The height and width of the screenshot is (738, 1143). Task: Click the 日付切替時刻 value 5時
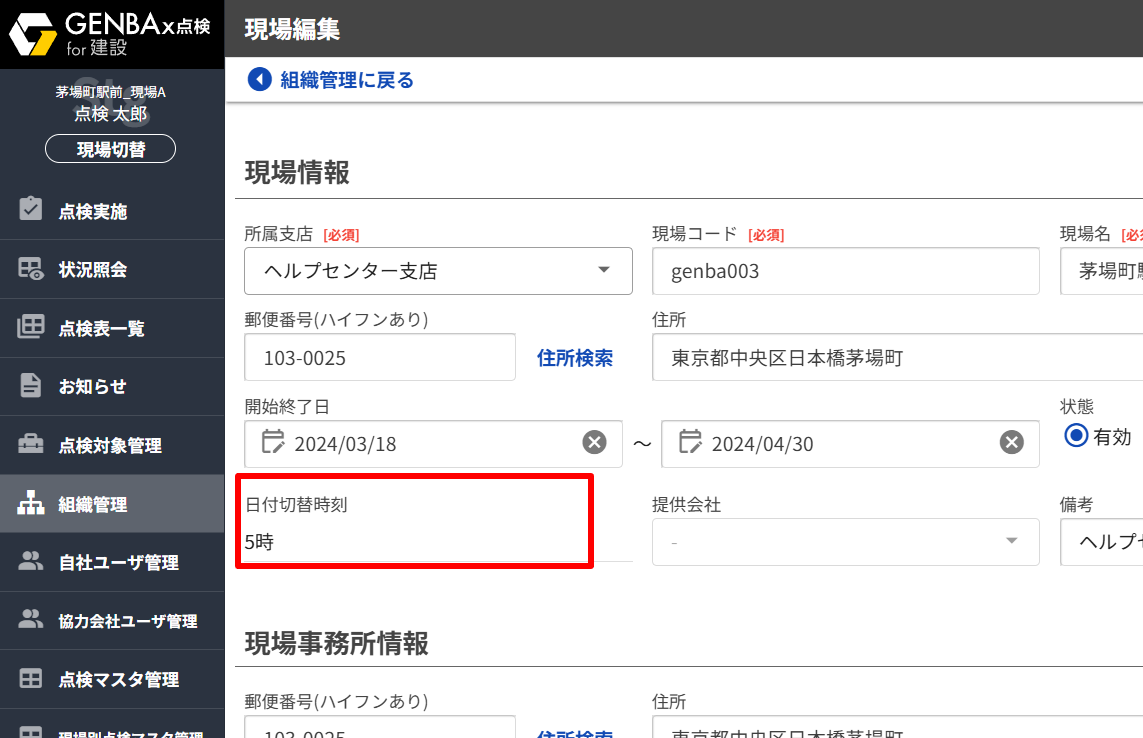pos(260,542)
